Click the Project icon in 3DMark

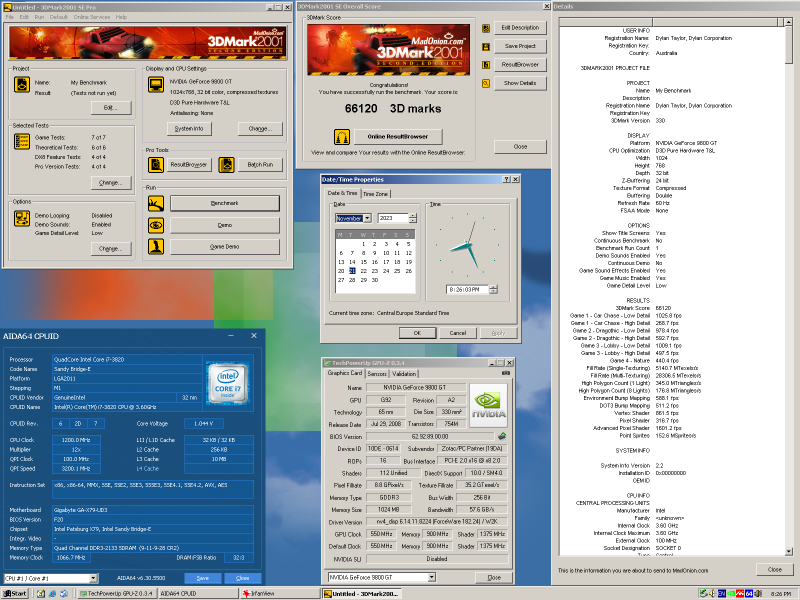click(21, 84)
